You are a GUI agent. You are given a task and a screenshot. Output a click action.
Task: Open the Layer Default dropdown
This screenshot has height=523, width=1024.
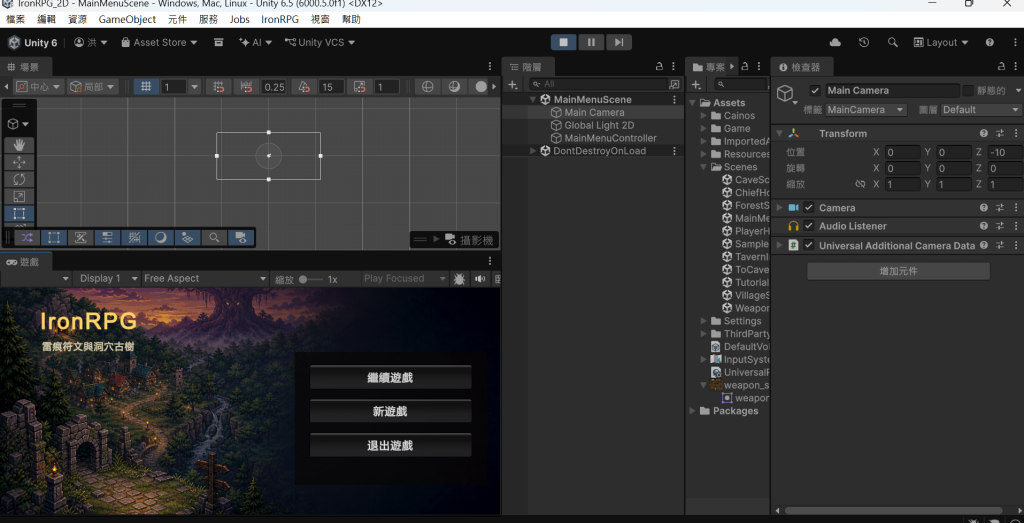981,110
